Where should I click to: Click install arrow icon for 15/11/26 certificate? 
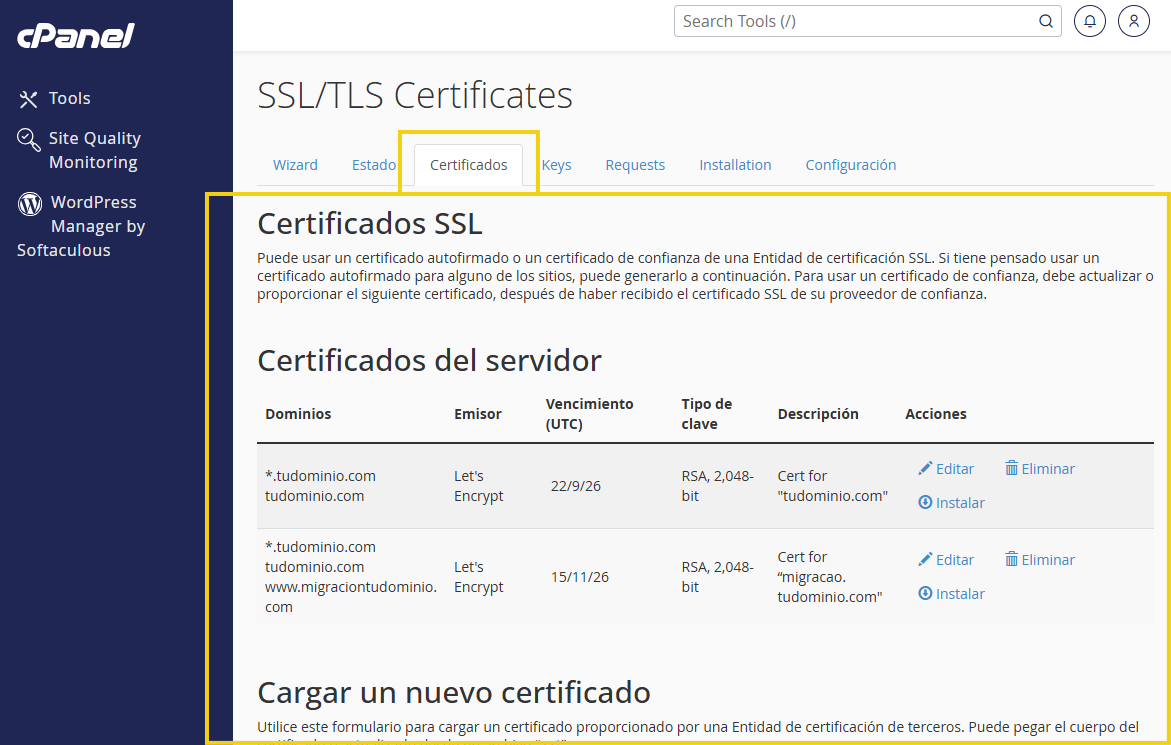coord(925,593)
